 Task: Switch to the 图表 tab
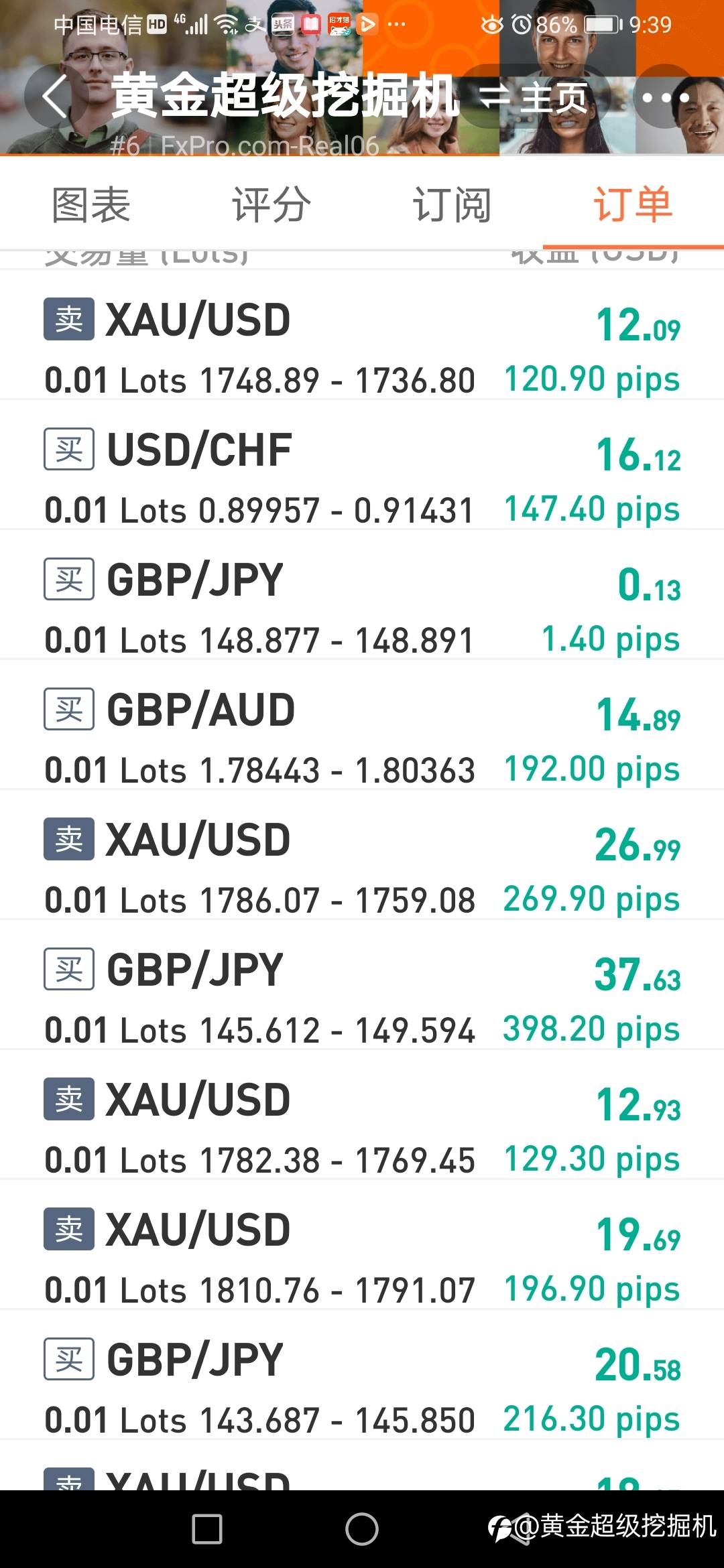point(91,205)
